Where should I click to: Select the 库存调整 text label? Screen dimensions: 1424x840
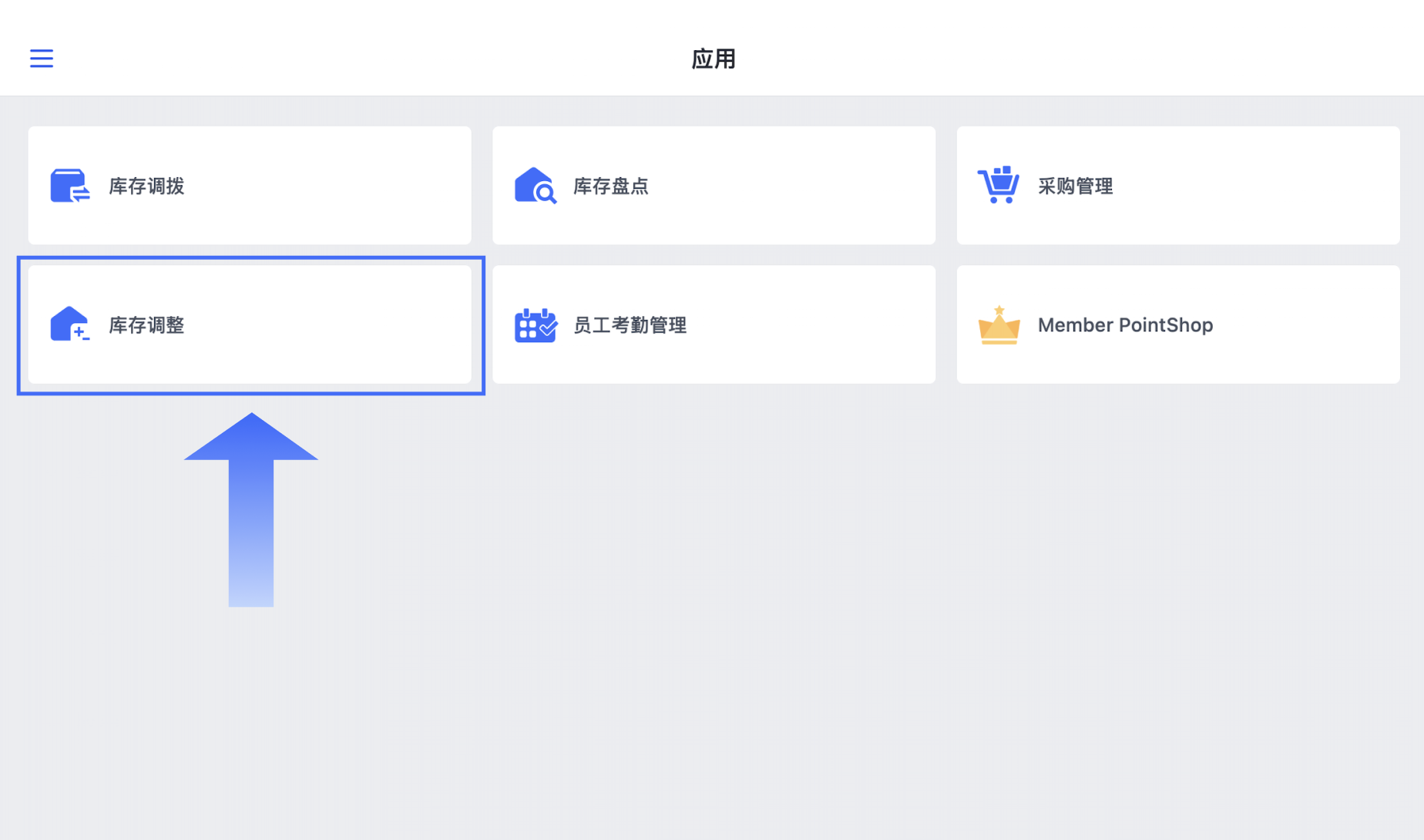pyautogui.click(x=146, y=325)
